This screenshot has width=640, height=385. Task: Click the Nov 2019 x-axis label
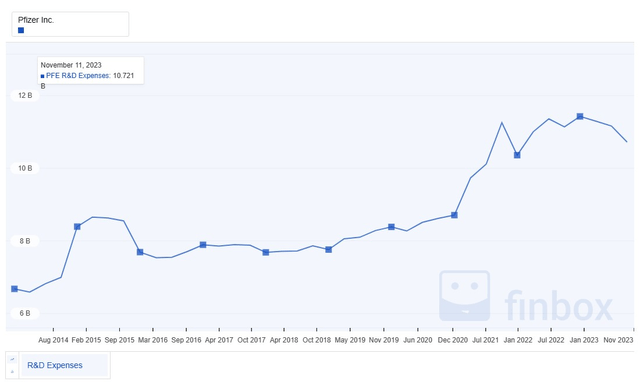click(384, 340)
